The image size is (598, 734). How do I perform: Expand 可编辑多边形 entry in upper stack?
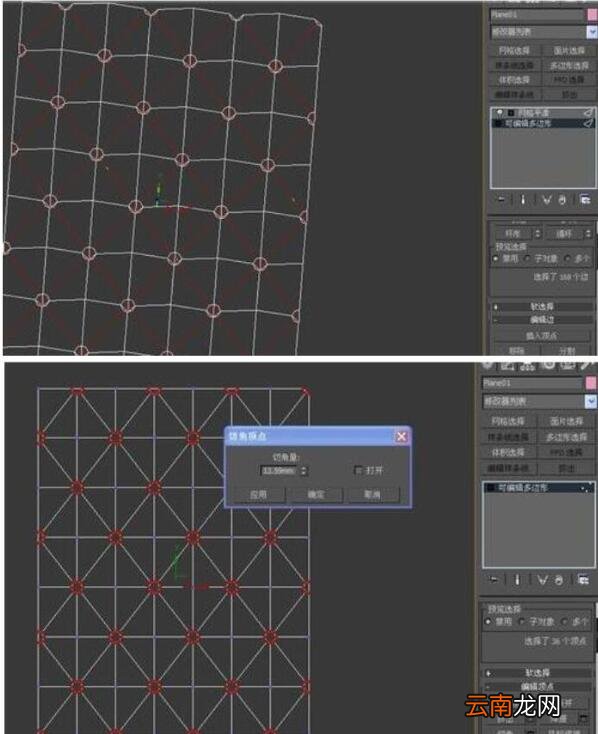pyautogui.click(x=498, y=123)
